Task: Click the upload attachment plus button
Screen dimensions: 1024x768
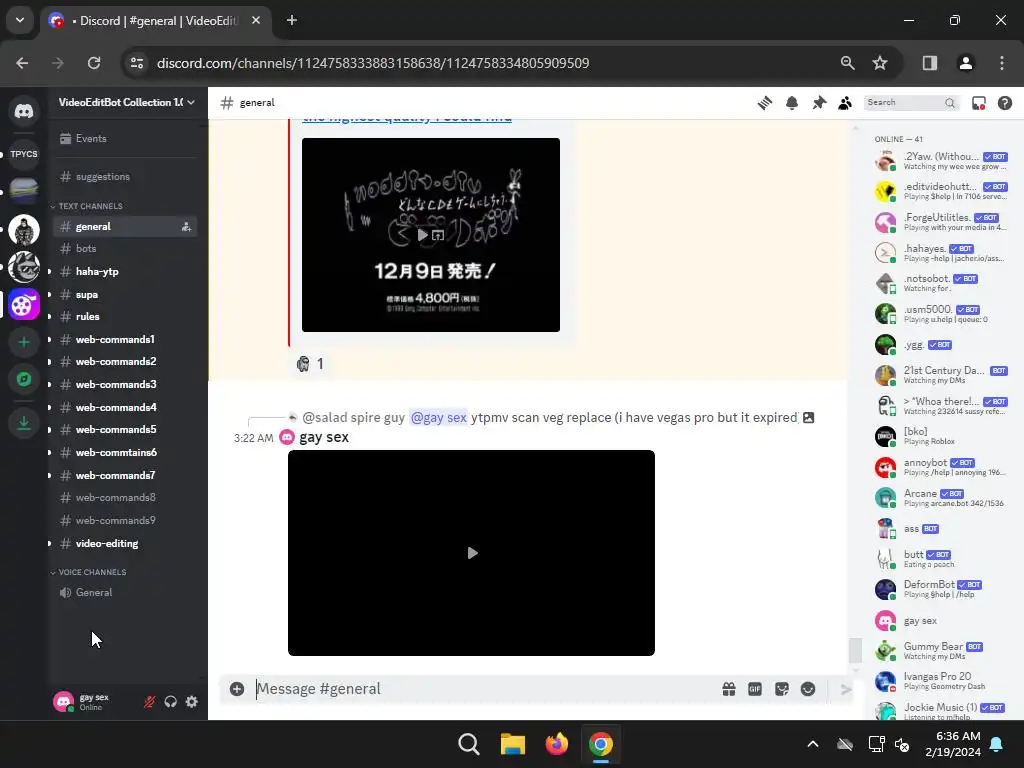Action: click(237, 689)
